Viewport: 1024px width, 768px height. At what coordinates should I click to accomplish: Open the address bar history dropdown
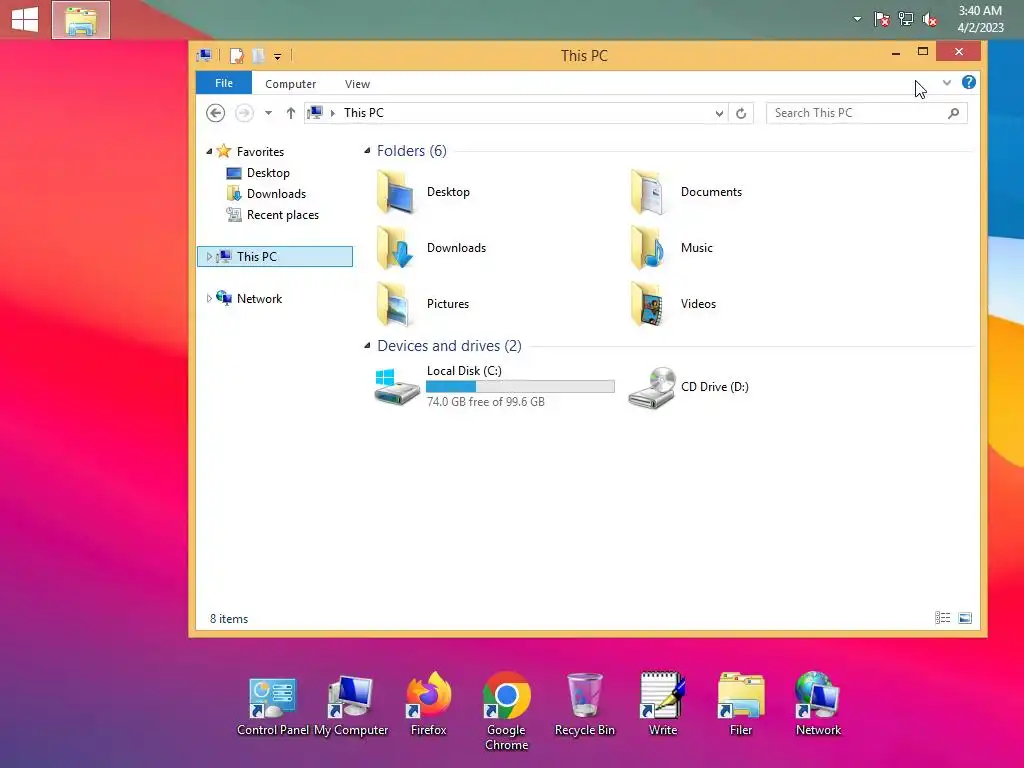click(x=719, y=113)
